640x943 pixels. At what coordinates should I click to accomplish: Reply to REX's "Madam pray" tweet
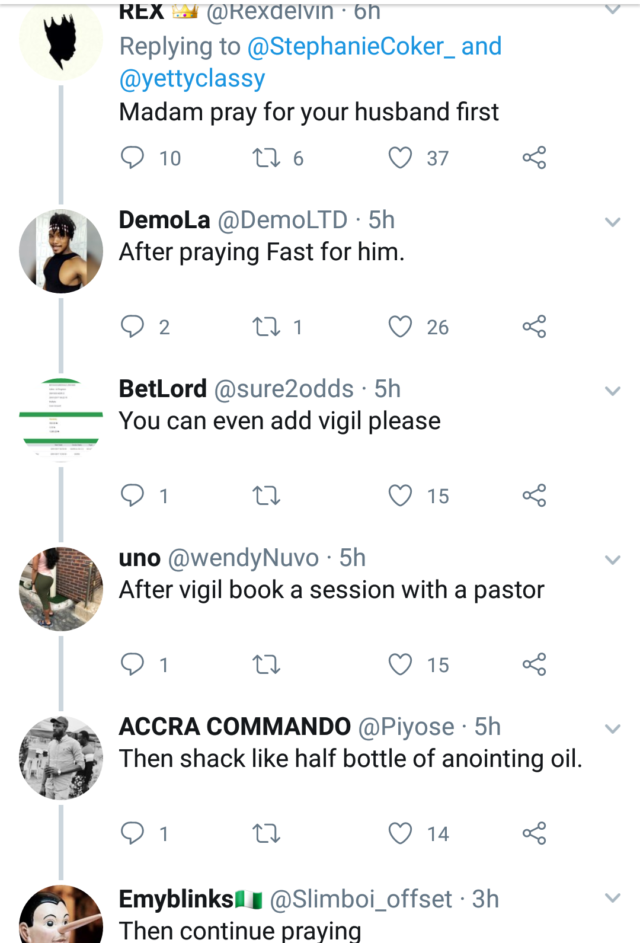point(133,158)
